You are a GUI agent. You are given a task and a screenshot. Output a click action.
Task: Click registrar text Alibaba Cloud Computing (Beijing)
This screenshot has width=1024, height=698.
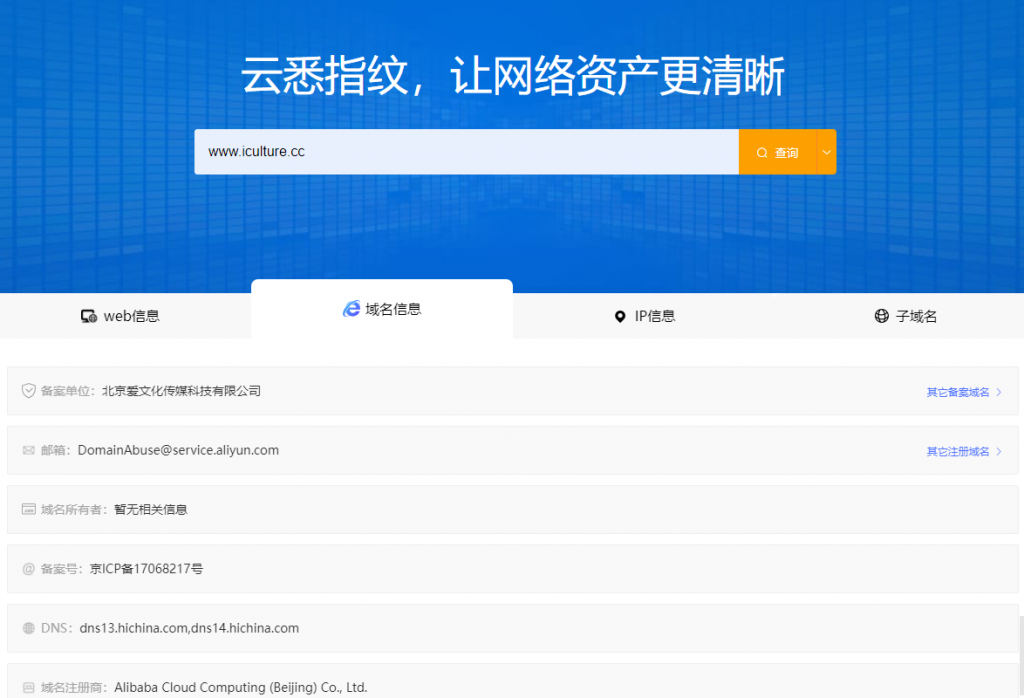(x=216, y=688)
